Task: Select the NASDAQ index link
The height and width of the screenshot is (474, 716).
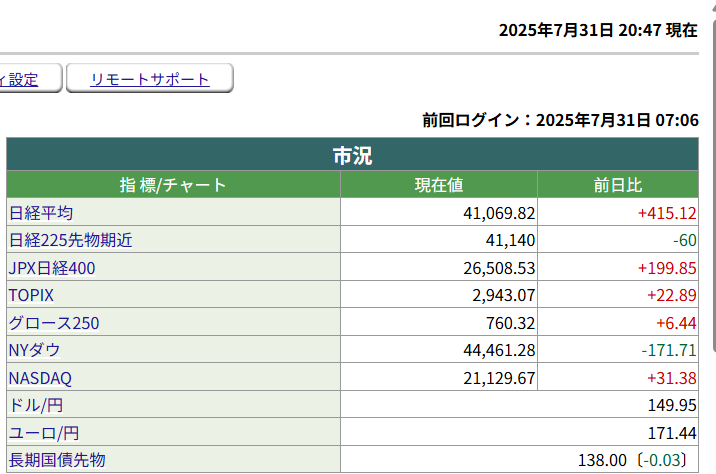Action: [40, 378]
